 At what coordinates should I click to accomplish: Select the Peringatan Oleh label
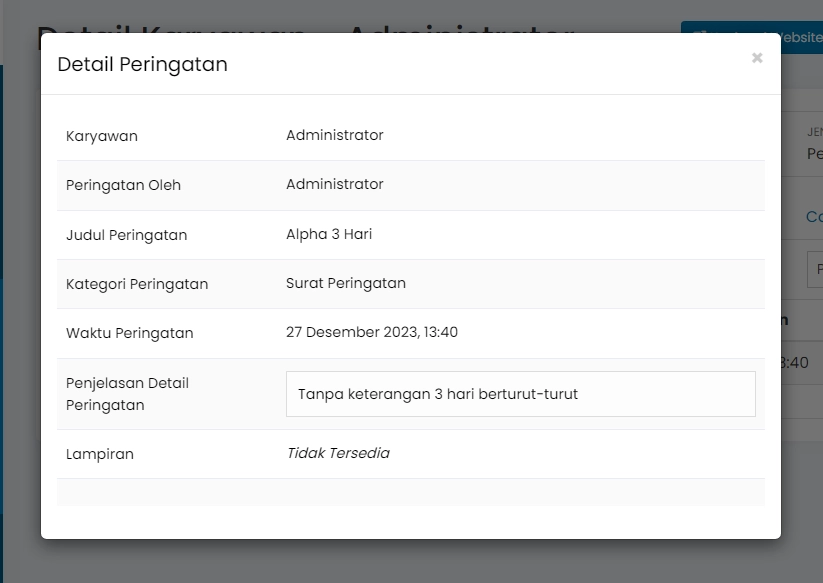click(x=123, y=185)
